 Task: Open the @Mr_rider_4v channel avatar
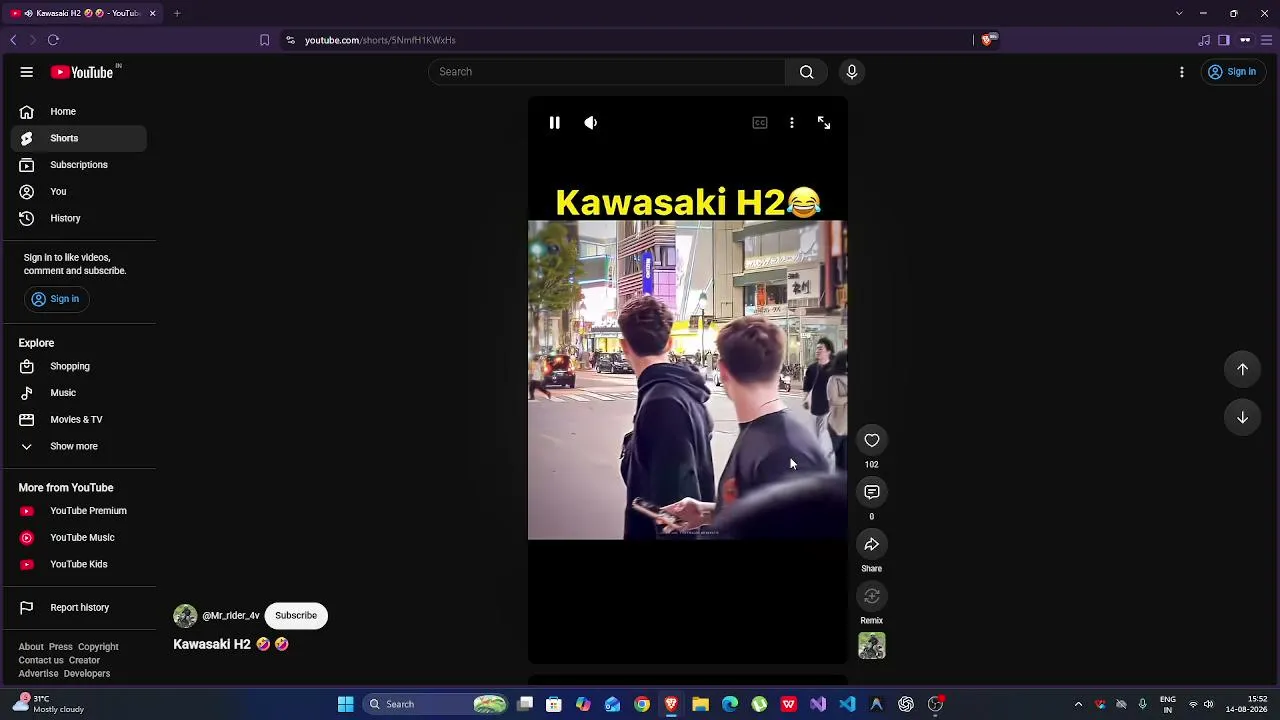tap(185, 616)
